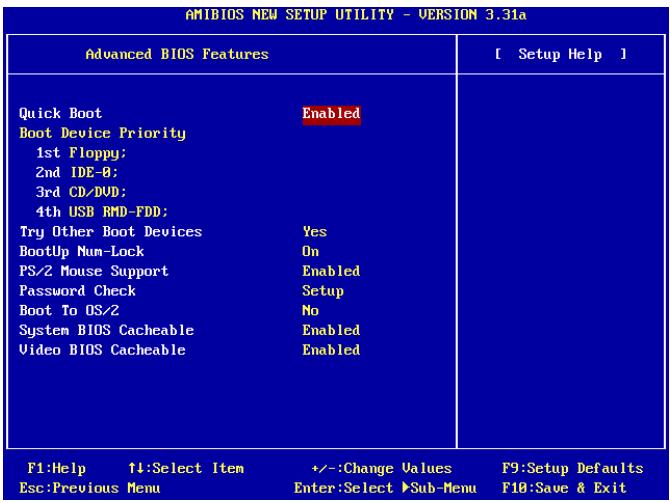Select the Boot To OS/2 option

[69, 311]
